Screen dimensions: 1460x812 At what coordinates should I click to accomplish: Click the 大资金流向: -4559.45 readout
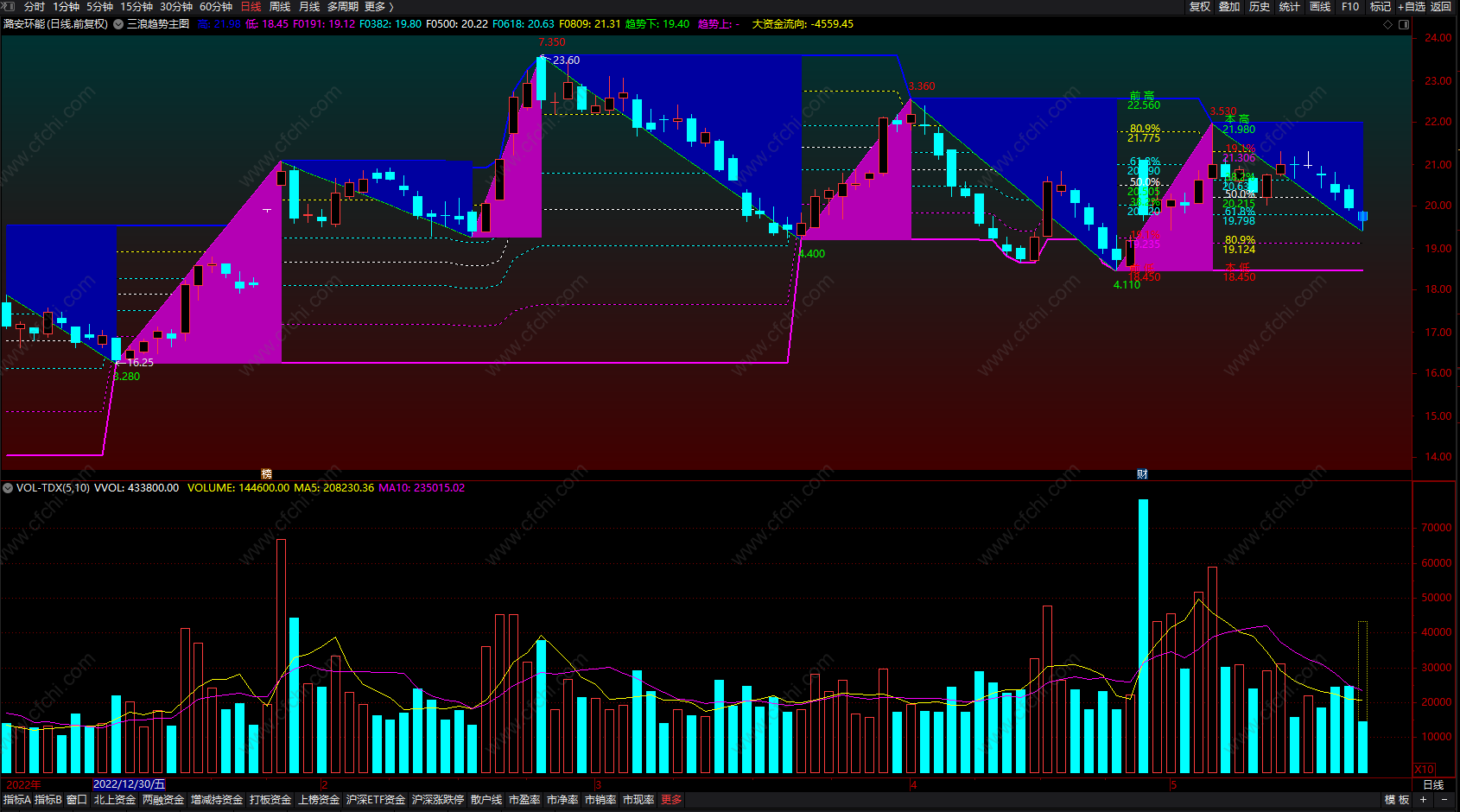tap(803, 24)
